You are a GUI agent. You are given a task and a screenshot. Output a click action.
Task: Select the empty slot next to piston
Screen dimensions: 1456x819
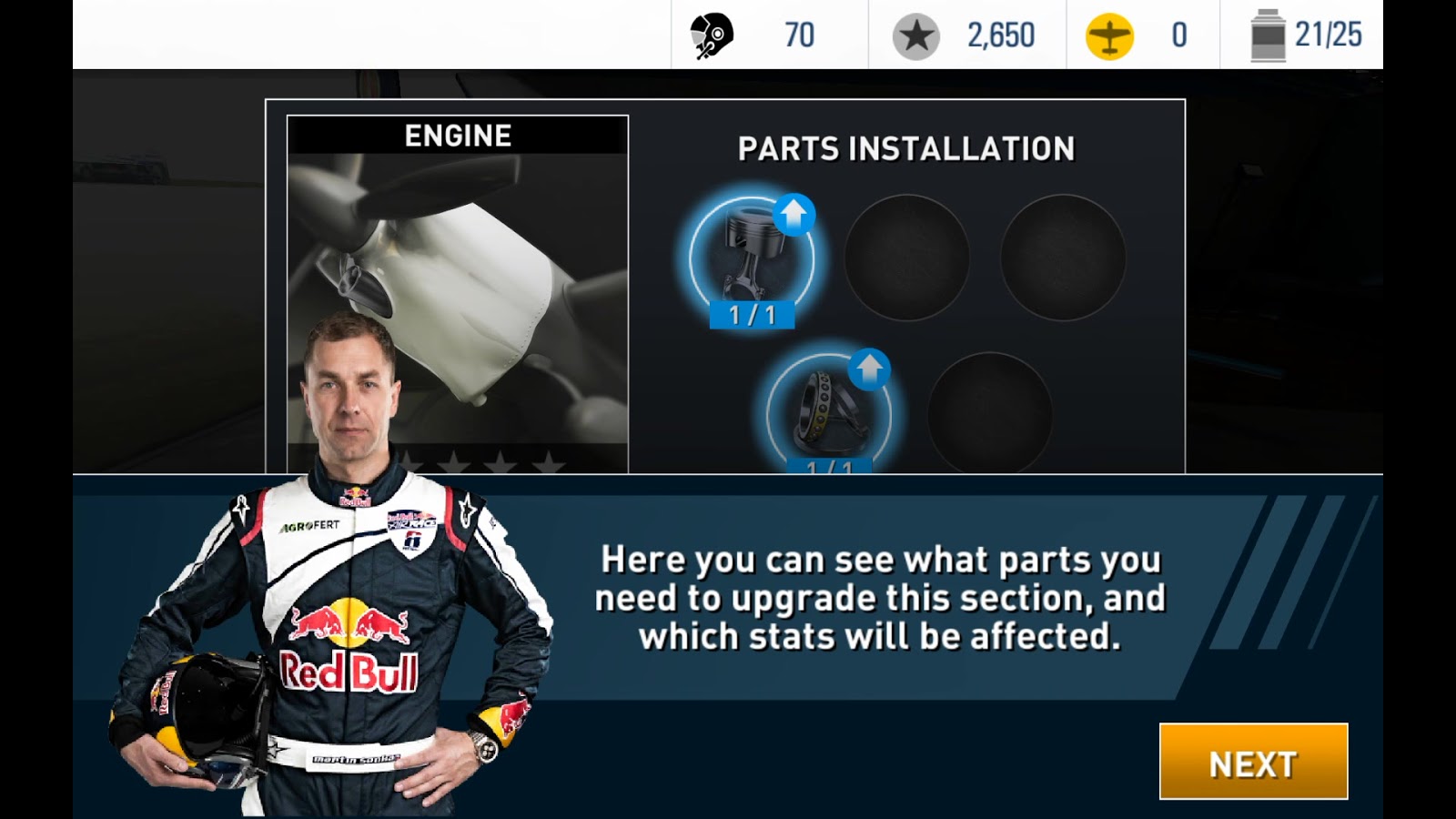coord(906,258)
